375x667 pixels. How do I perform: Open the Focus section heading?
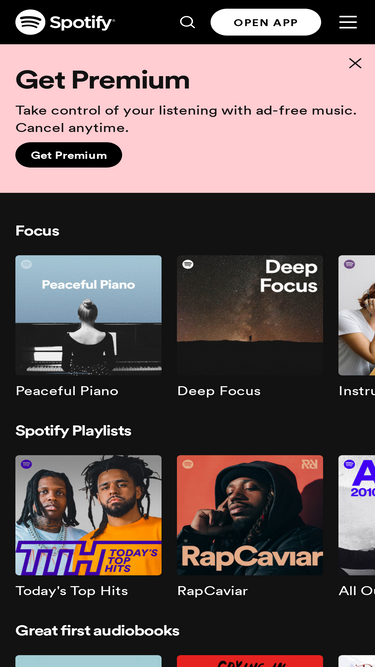click(37, 231)
